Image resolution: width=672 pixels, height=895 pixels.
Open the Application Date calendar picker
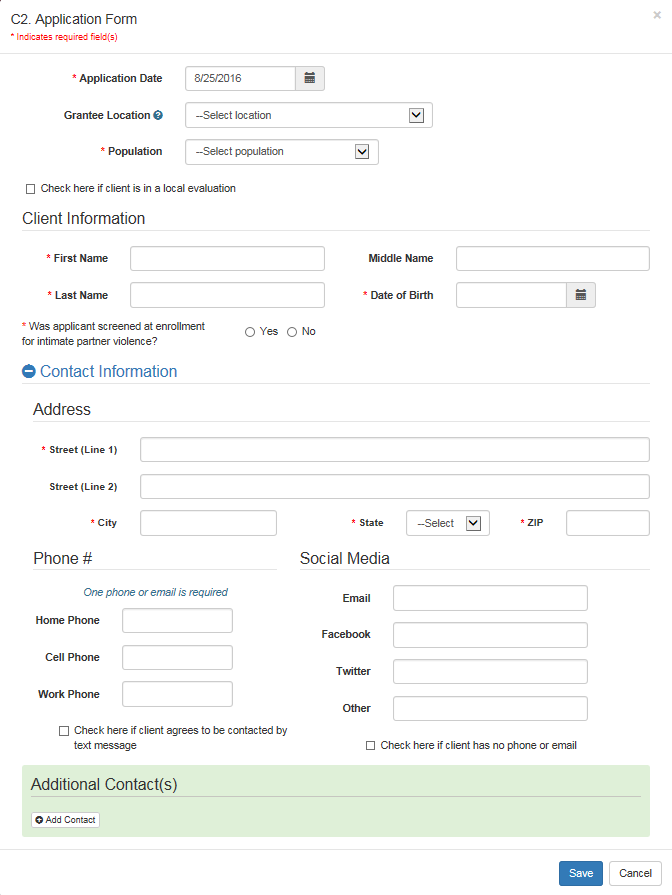[x=310, y=78]
